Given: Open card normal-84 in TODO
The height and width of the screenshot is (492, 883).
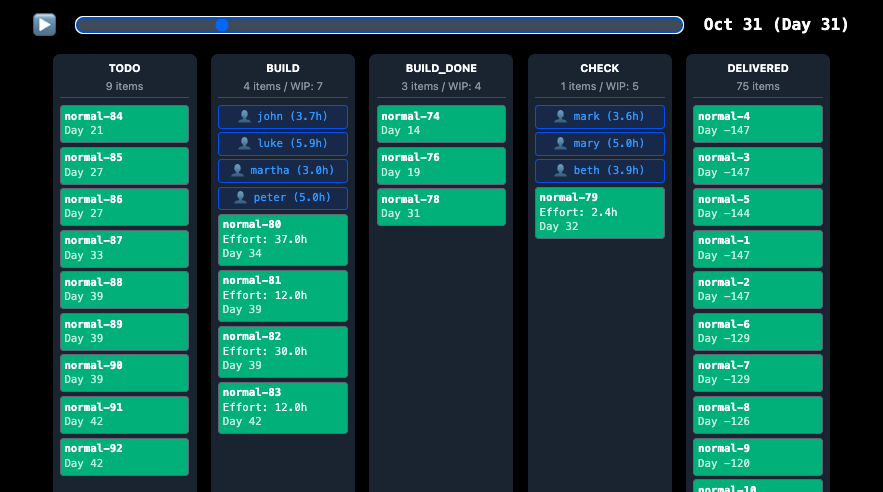Looking at the screenshot, I should tap(124, 123).
